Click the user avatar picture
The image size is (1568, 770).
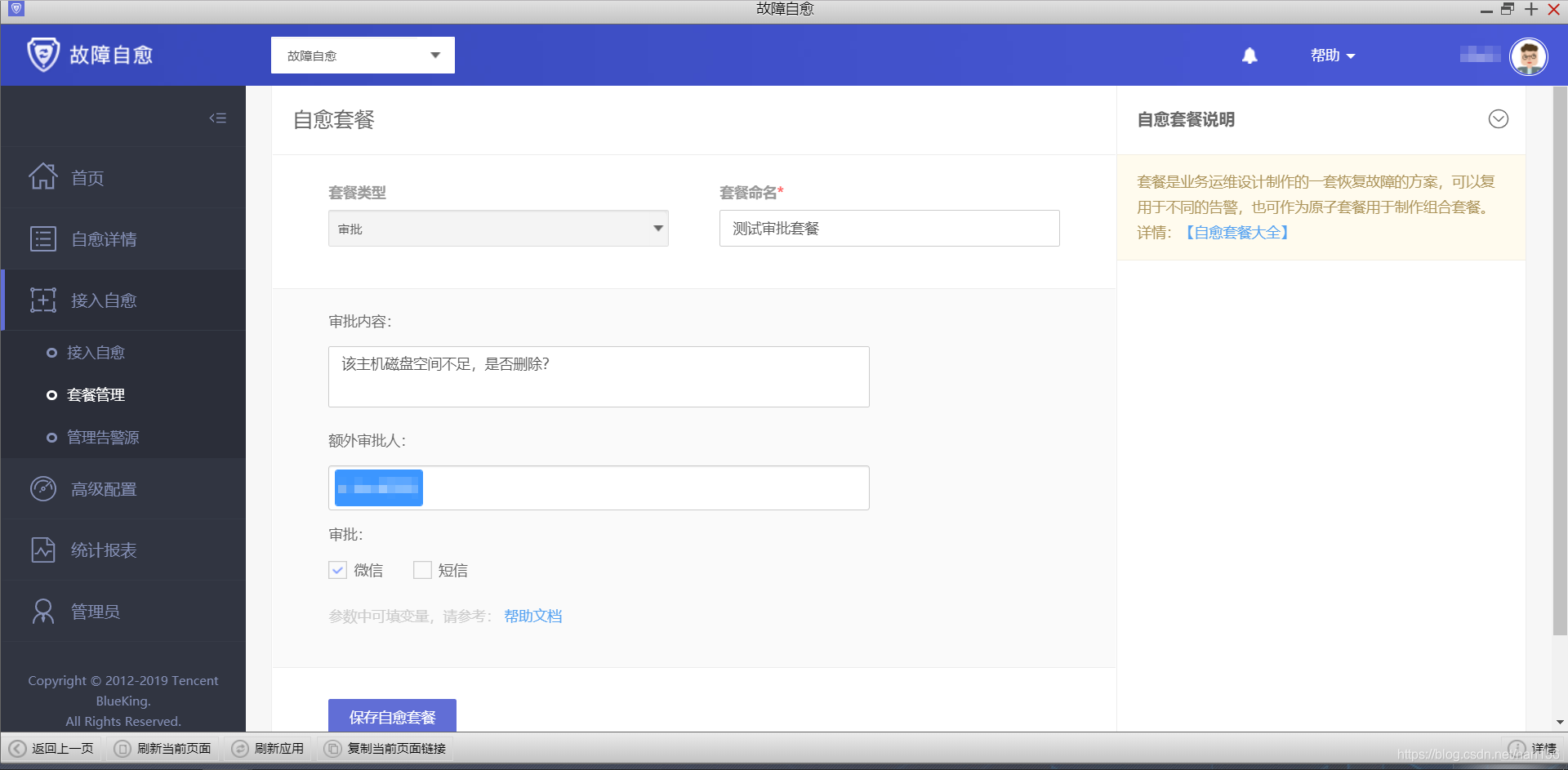1529,56
